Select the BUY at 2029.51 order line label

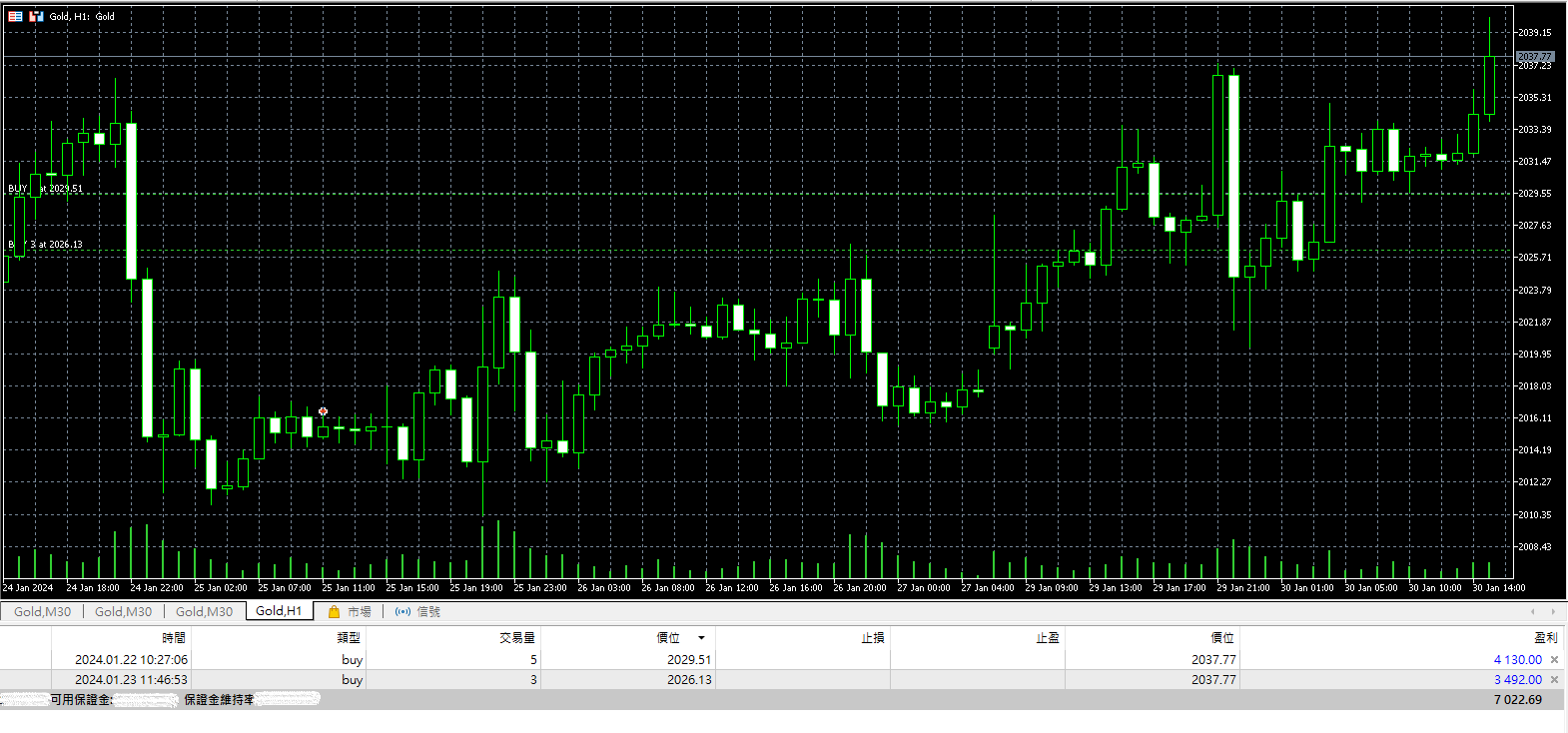[x=46, y=188]
